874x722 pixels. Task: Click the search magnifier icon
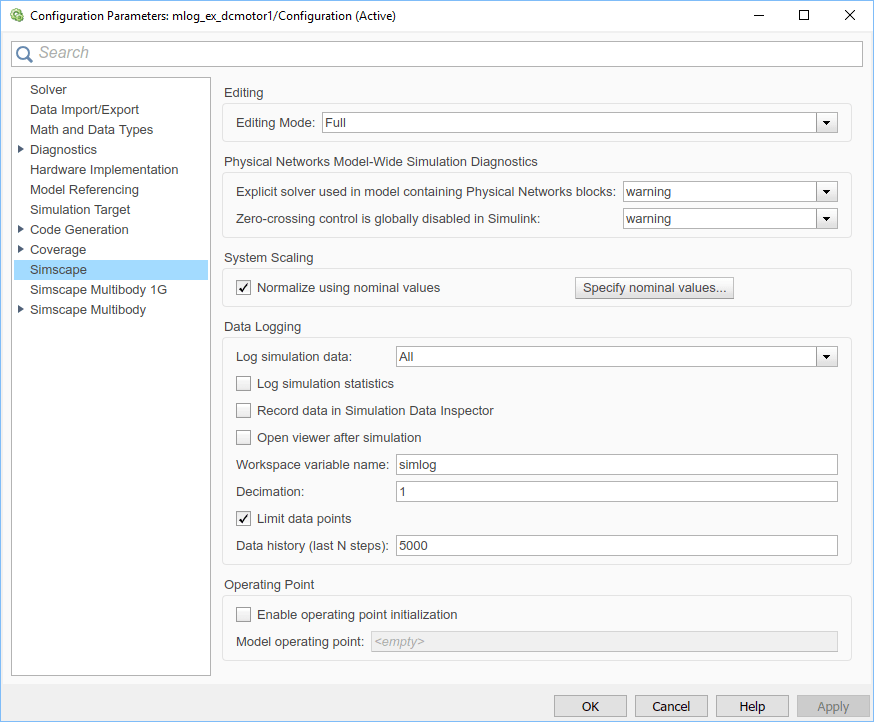[25, 54]
